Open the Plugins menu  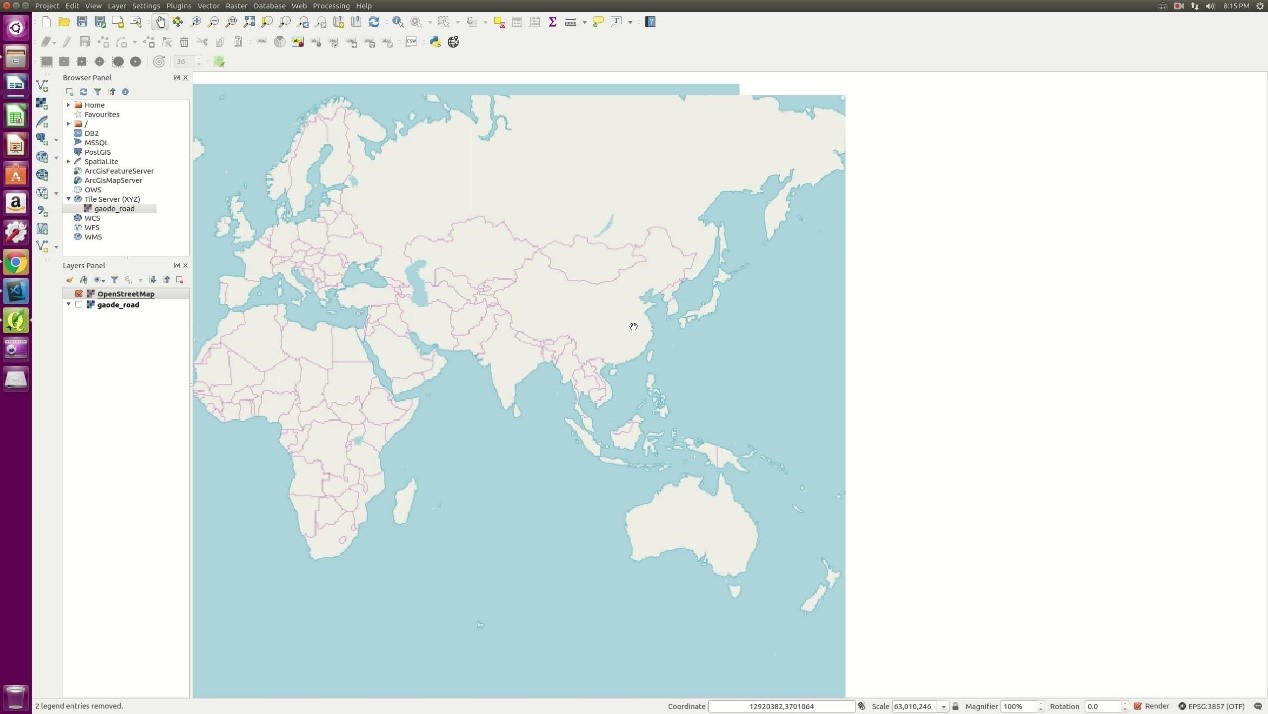pyautogui.click(x=178, y=6)
